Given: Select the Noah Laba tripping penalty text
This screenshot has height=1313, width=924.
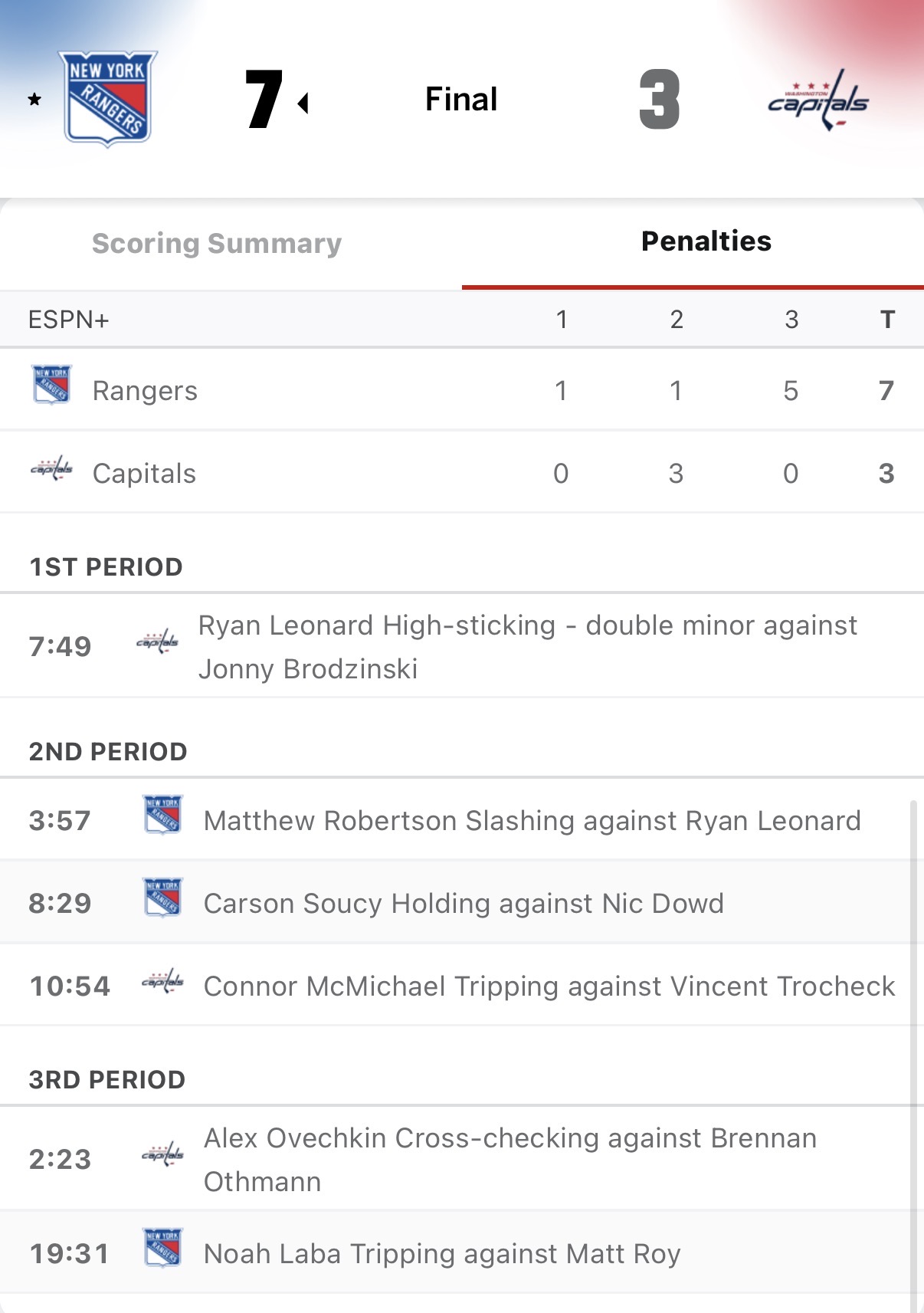Looking at the screenshot, I should (x=442, y=1254).
